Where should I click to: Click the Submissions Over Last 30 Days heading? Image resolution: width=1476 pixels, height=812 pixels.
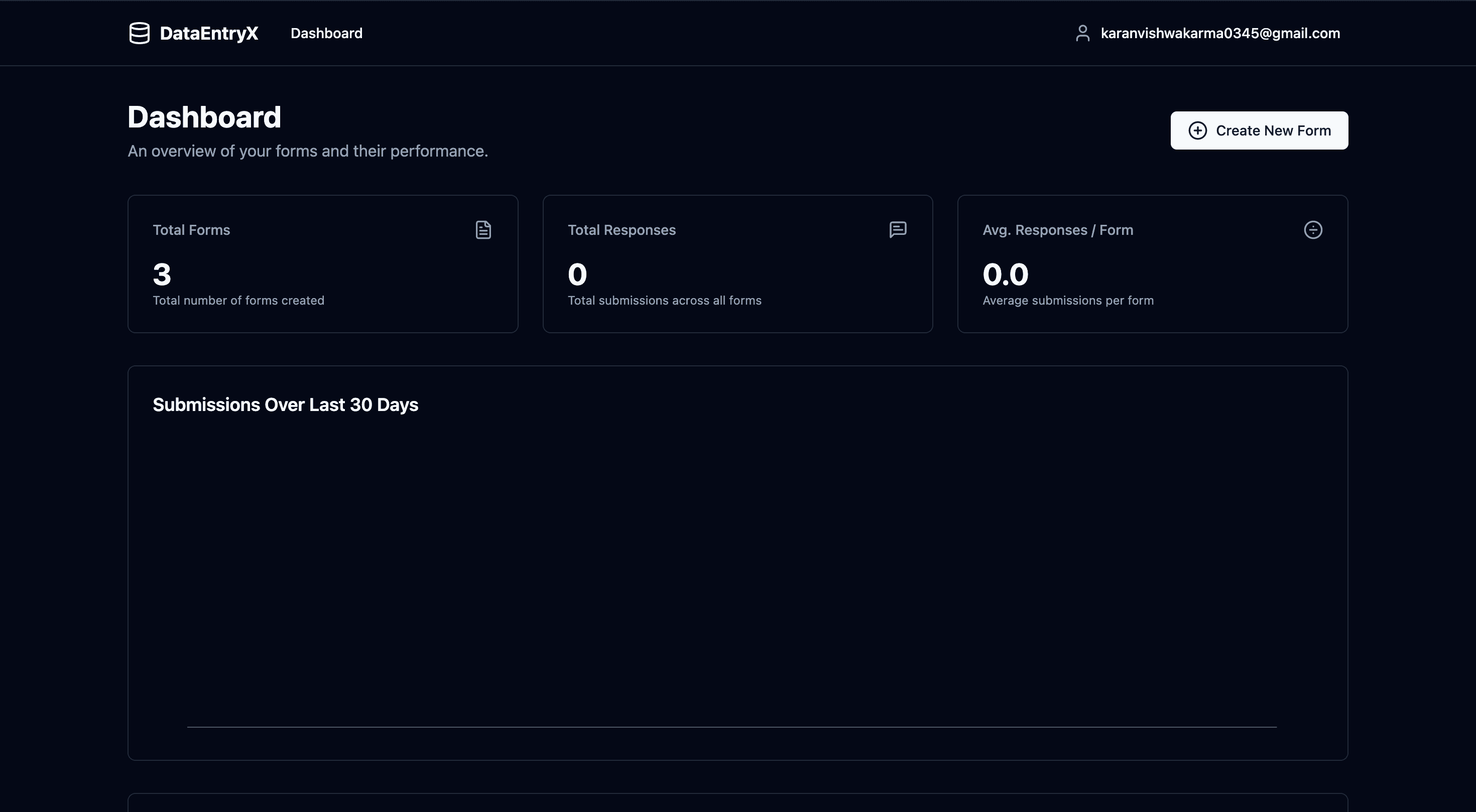[285, 405]
